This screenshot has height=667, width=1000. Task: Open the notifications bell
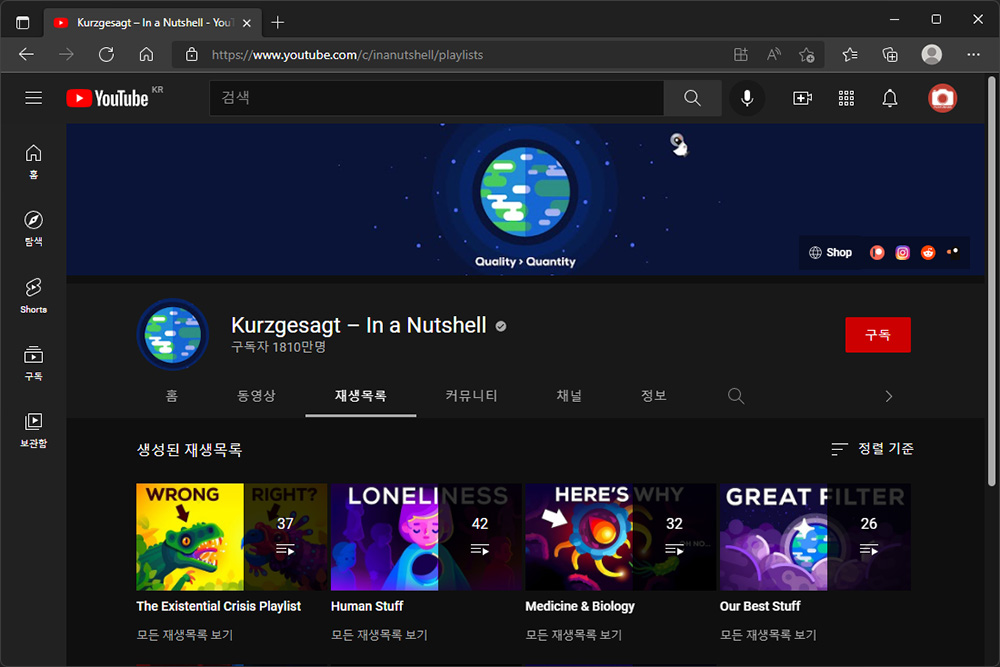click(890, 98)
